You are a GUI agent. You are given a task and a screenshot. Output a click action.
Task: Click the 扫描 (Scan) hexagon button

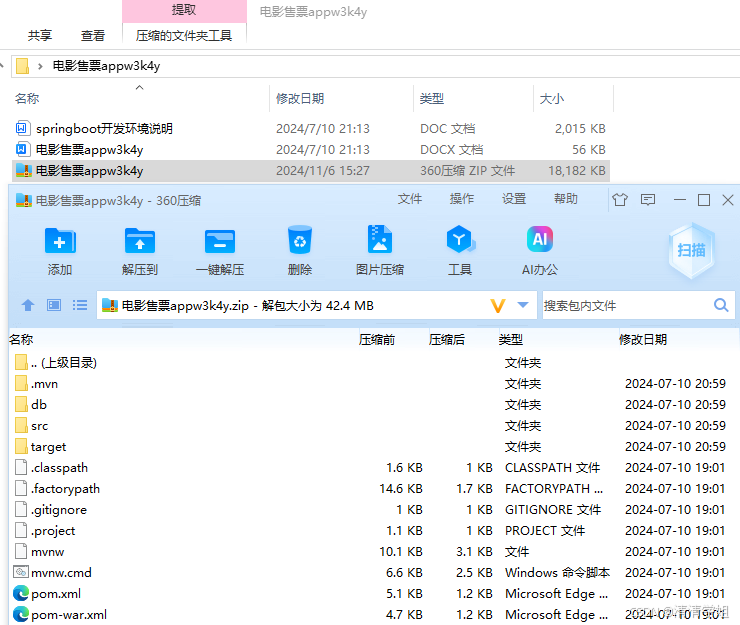click(x=691, y=250)
